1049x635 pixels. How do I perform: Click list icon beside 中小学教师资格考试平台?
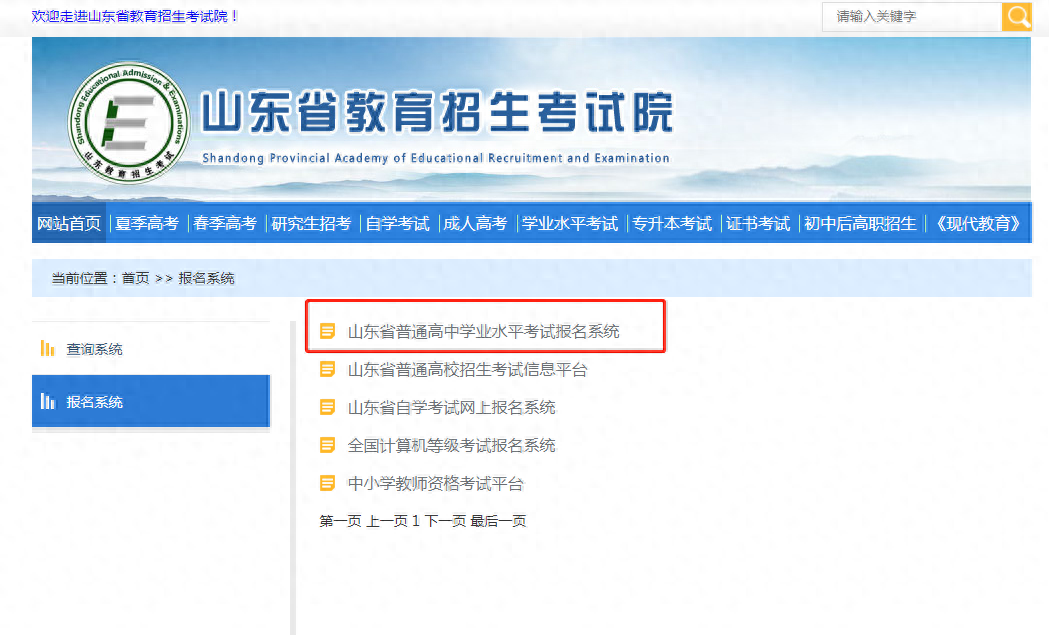coord(327,484)
